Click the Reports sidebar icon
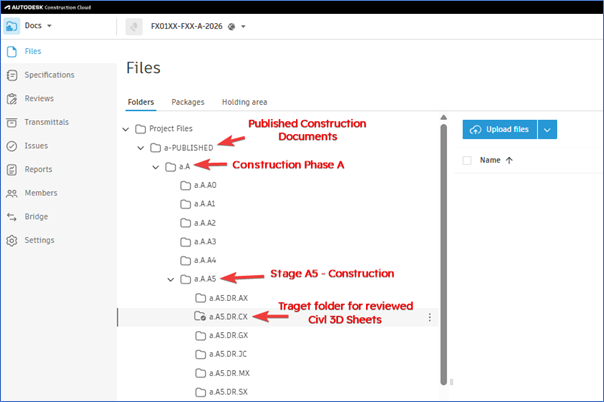 tap(12, 169)
